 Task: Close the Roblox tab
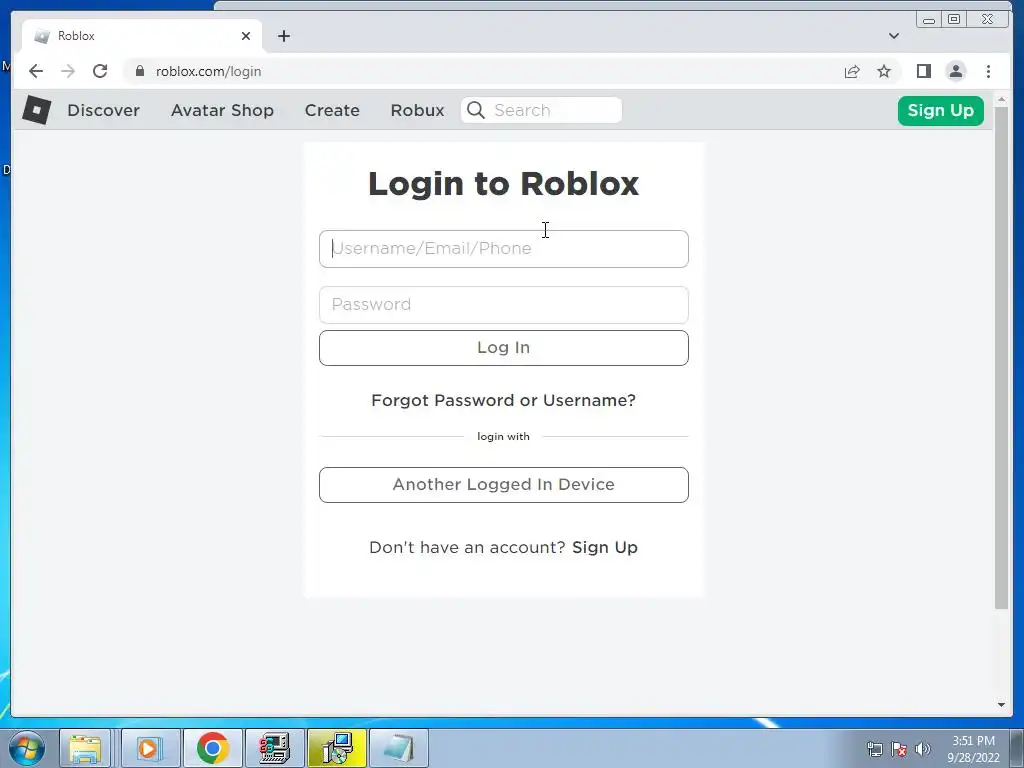[246, 36]
